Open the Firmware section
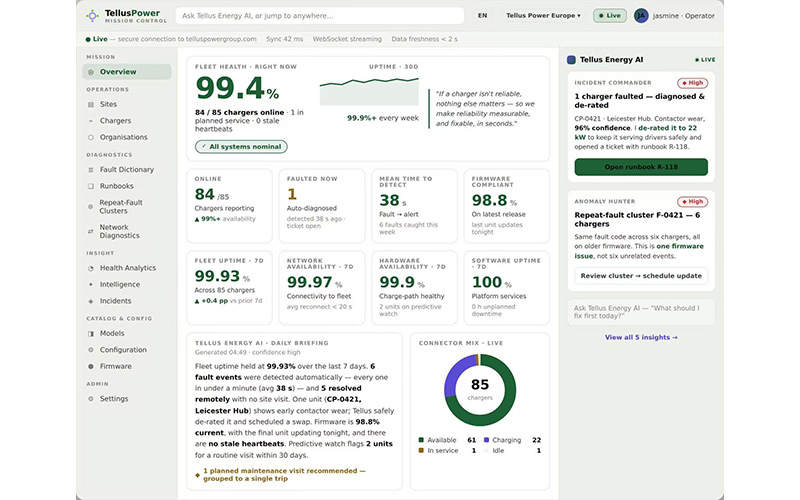 tap(127, 366)
